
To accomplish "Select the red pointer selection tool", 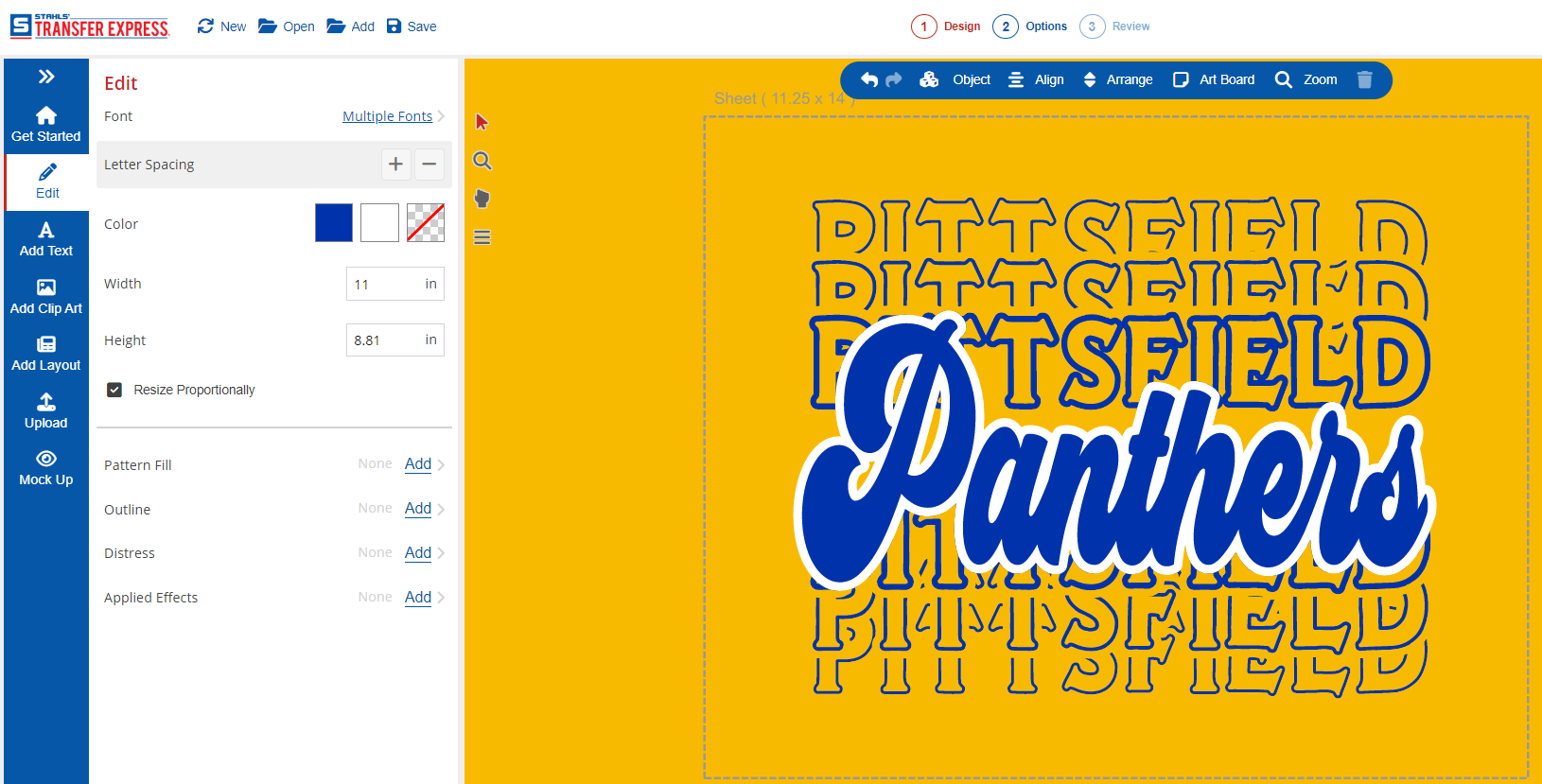I will 482,122.
